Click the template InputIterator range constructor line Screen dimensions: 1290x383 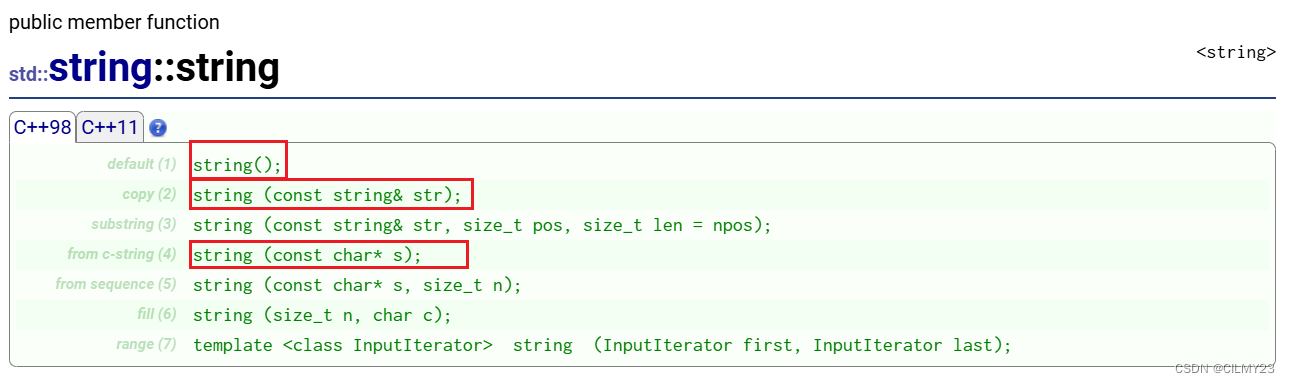pos(603,345)
